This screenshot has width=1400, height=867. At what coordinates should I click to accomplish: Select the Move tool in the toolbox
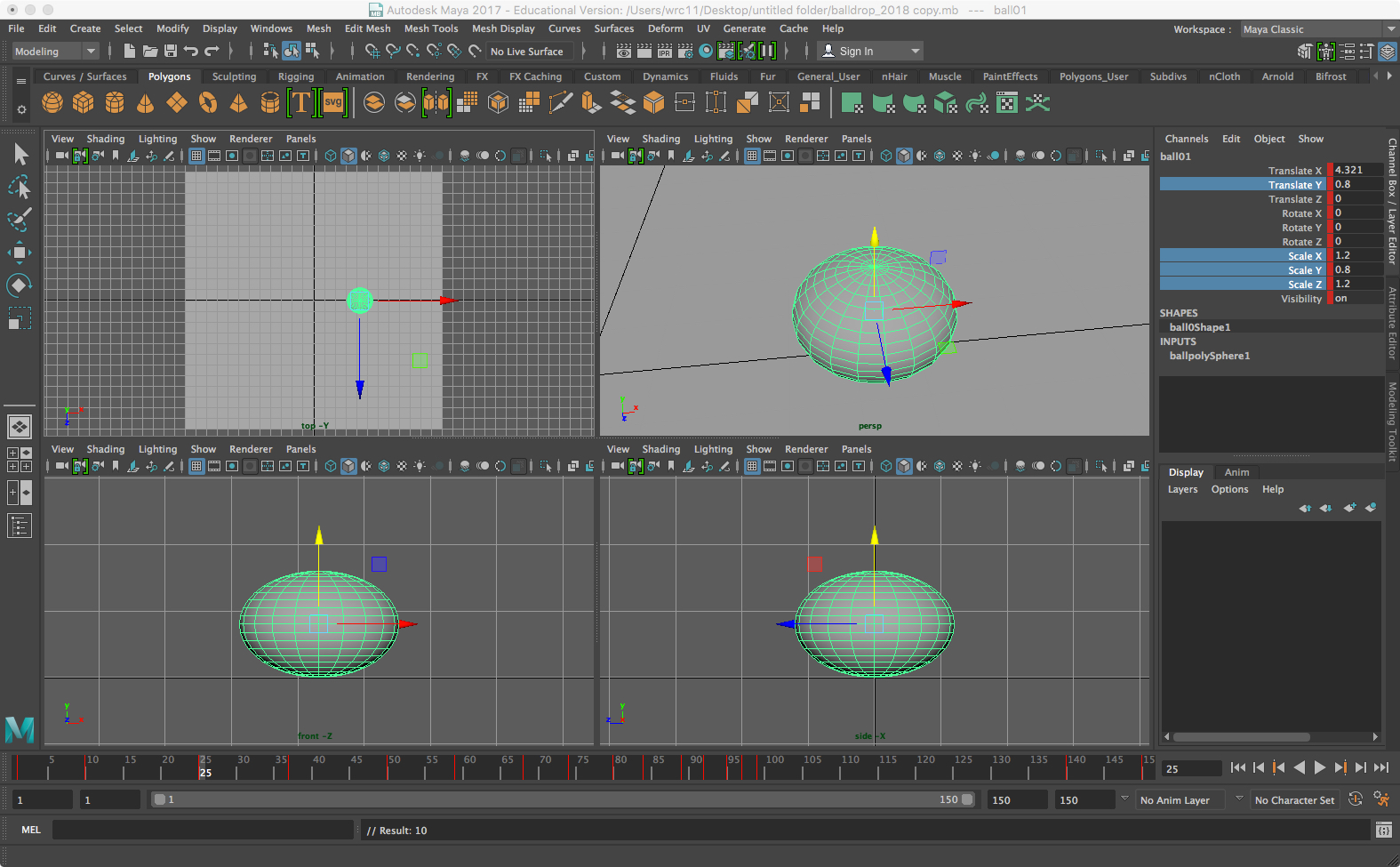[x=20, y=253]
